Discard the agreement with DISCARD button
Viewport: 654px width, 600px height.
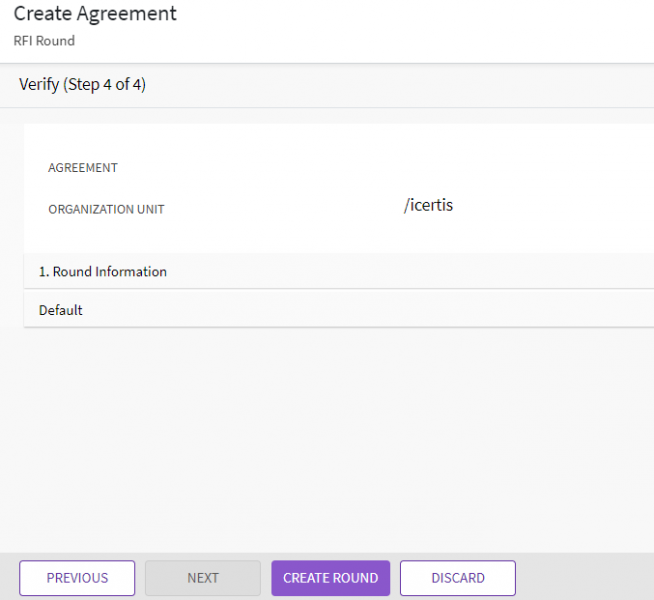click(x=458, y=578)
